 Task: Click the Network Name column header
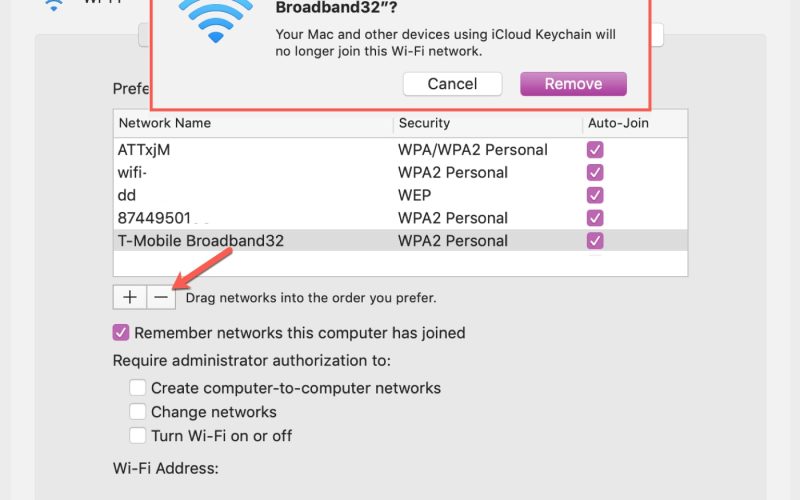[x=252, y=123]
